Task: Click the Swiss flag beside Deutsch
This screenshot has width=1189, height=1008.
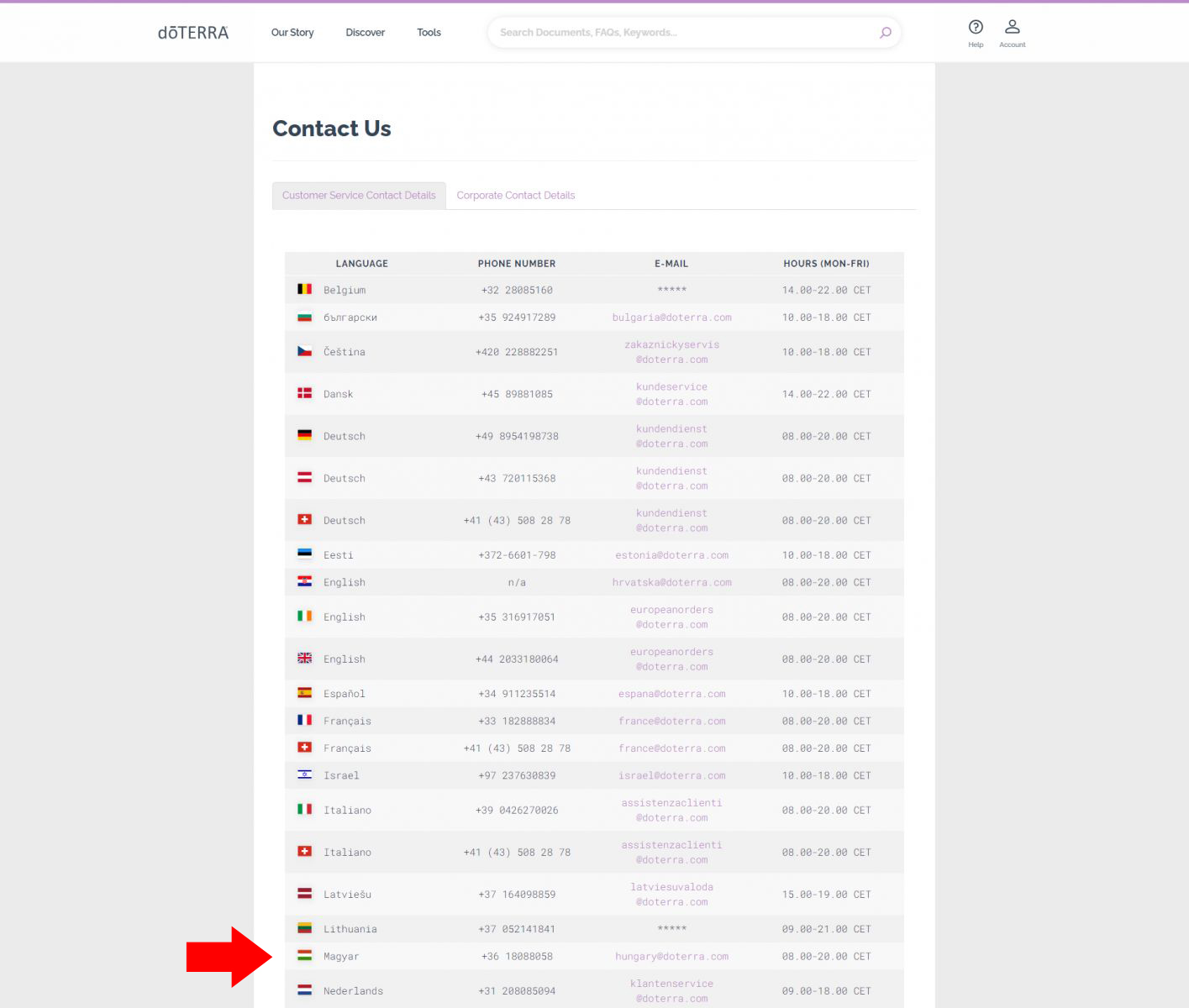Action: click(305, 519)
